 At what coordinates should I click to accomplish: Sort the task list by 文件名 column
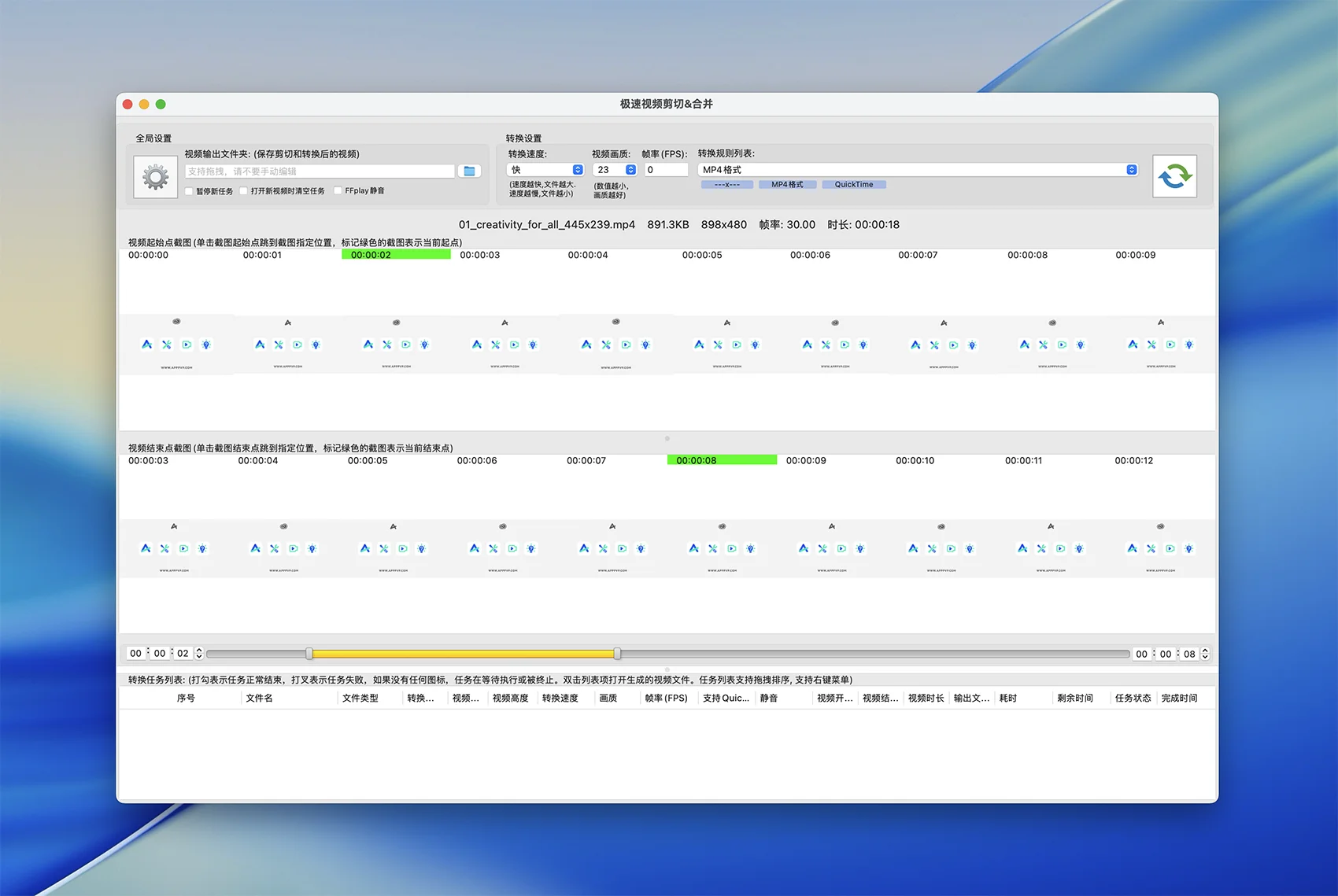click(x=260, y=698)
